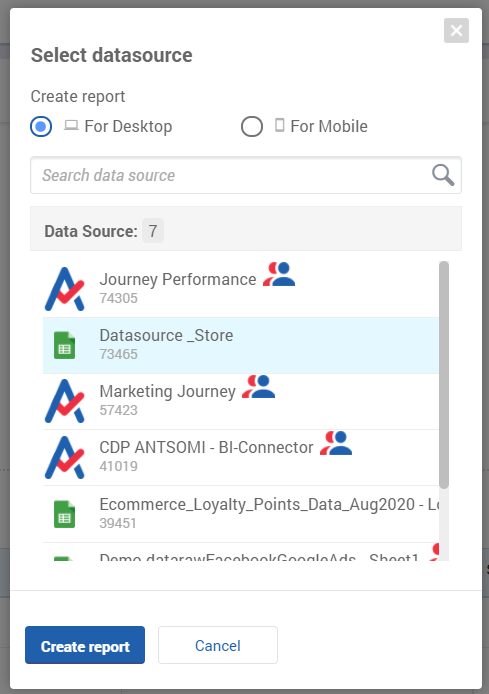The height and width of the screenshot is (694, 489).
Task: Click datasource ID 57423
Action: pos(119,410)
